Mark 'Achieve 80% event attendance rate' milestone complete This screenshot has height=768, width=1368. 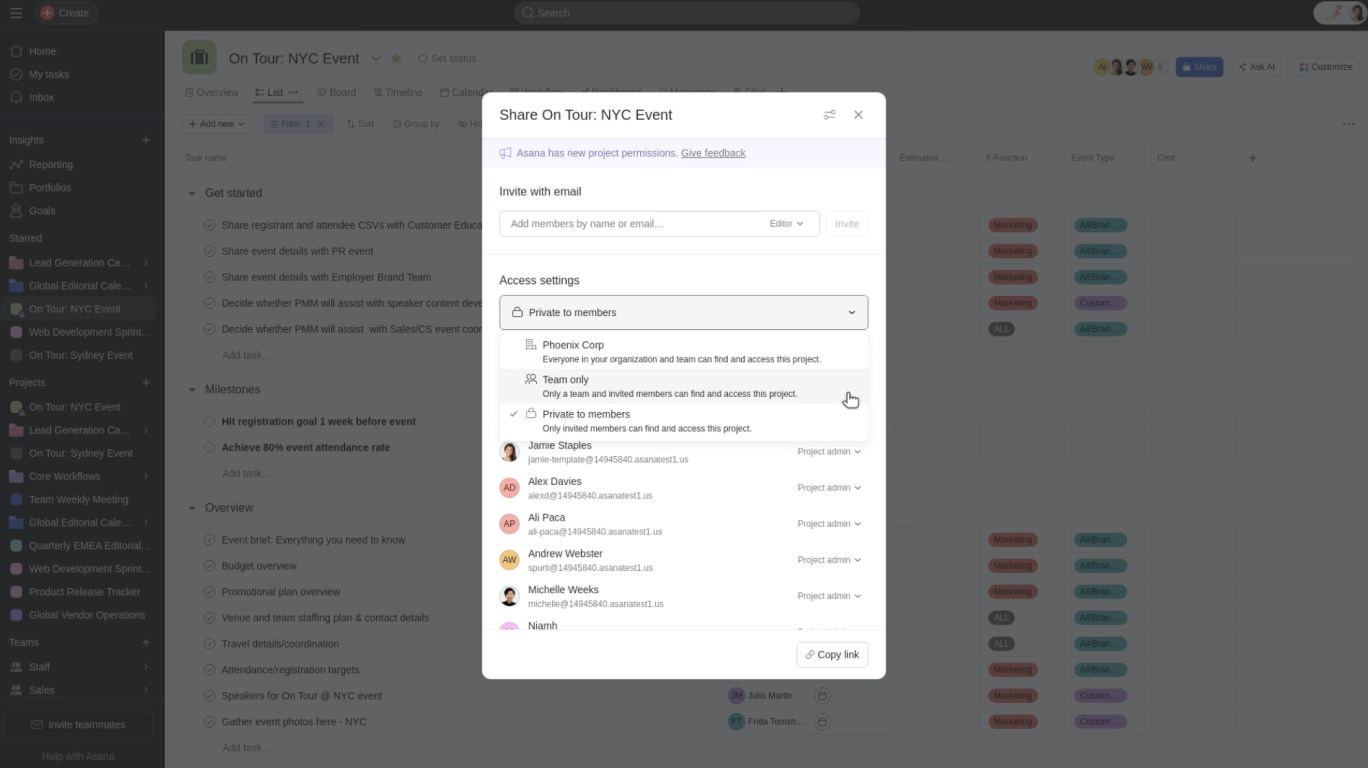pos(209,447)
